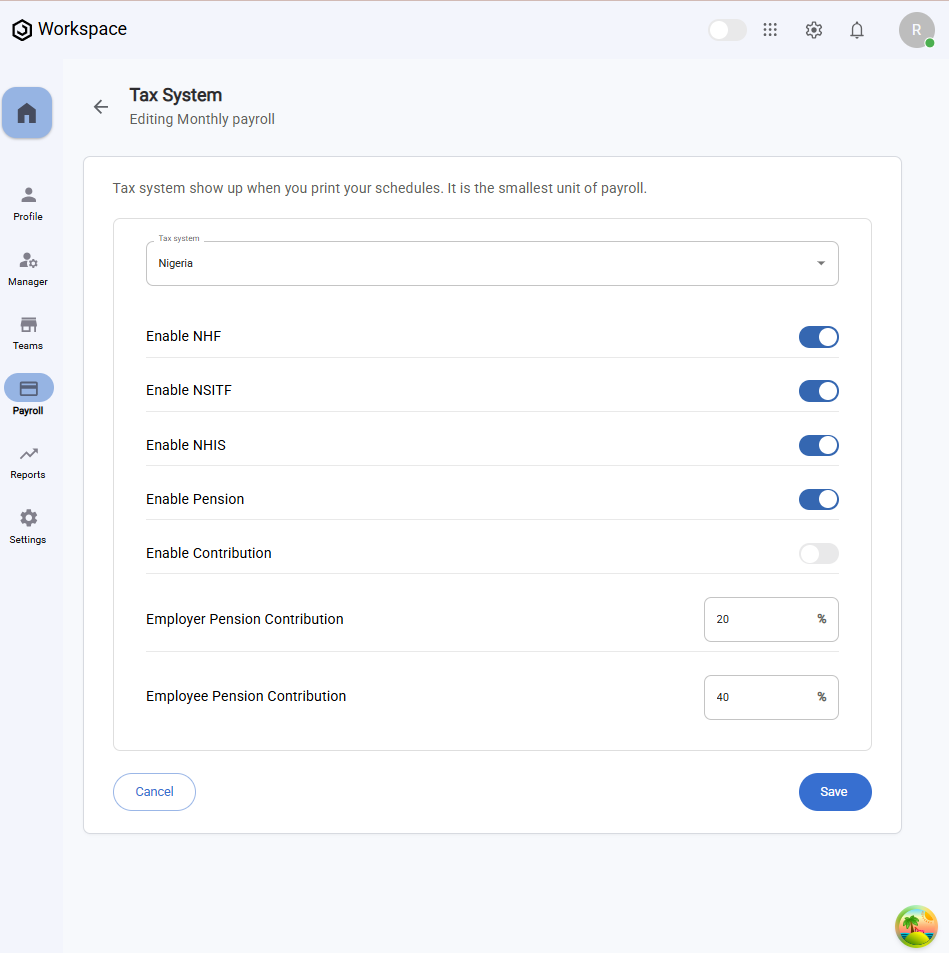Click the Home icon in sidebar
Screen dimensions: 949x953
27,113
